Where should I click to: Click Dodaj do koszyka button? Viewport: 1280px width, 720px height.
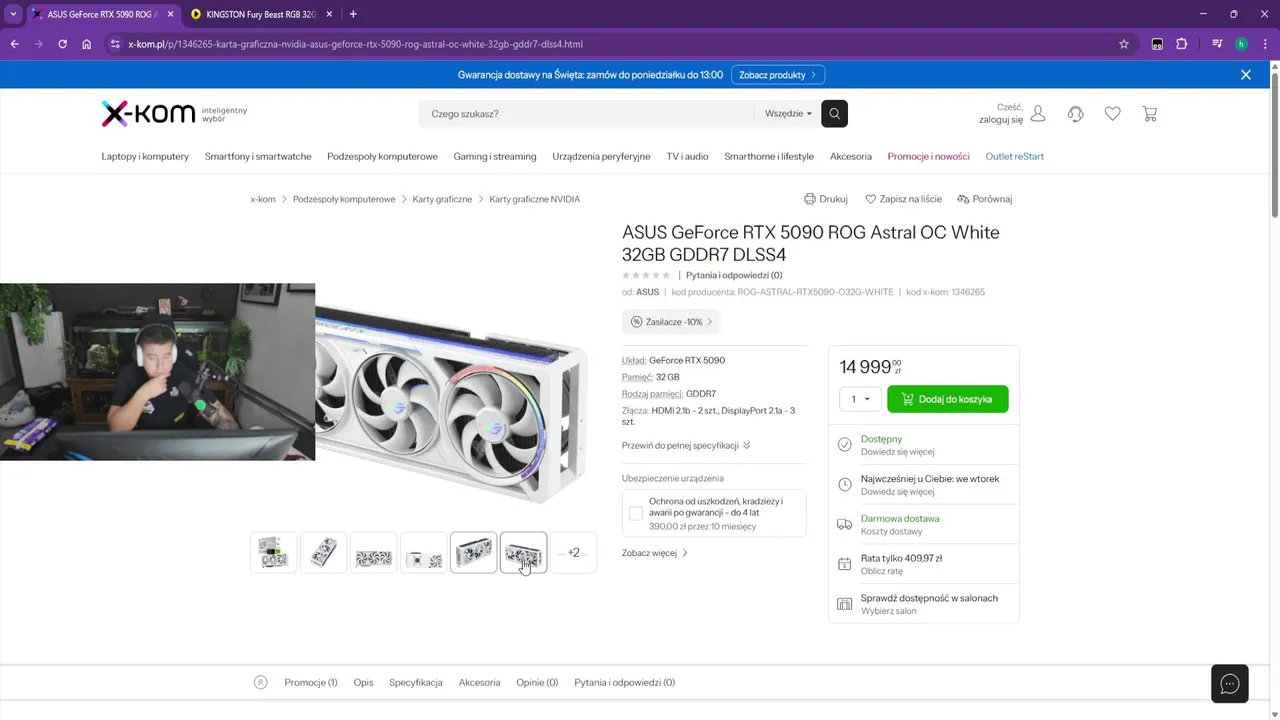(948, 399)
